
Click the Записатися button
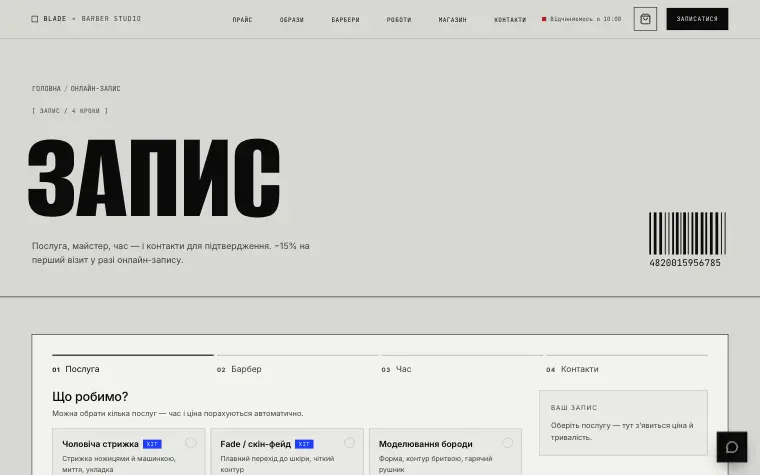697,19
